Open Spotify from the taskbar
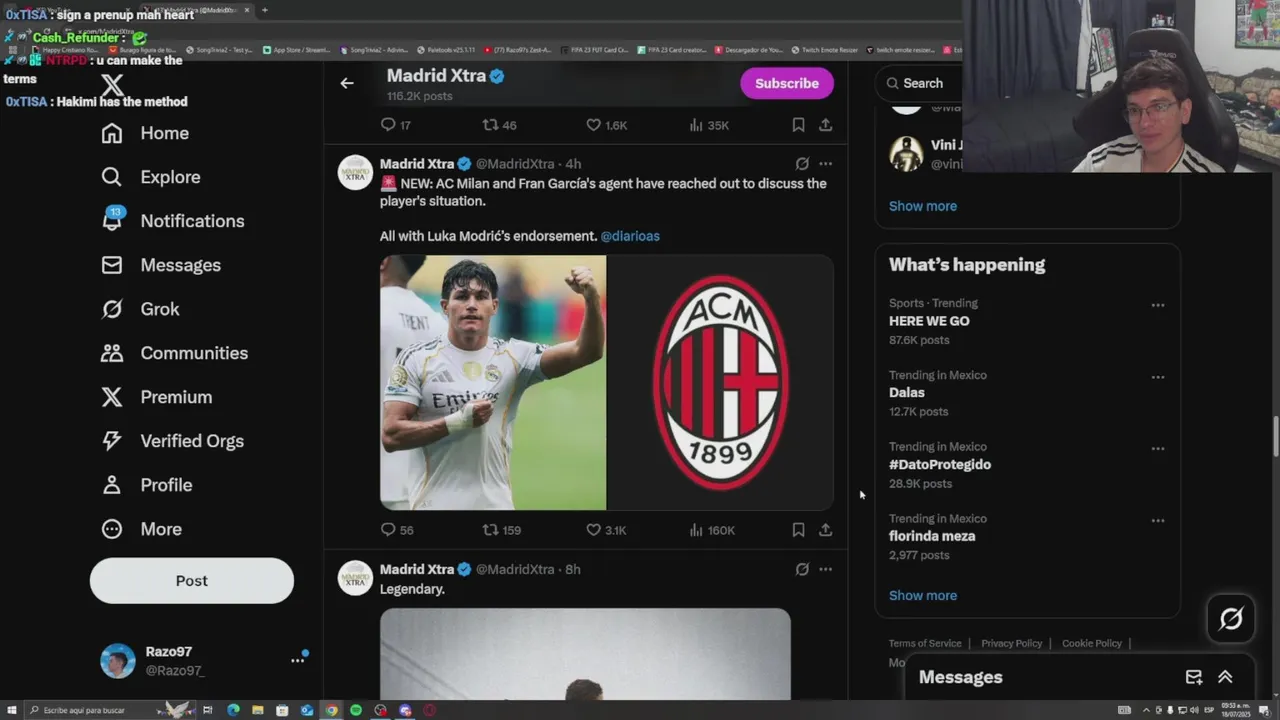Viewport: 1280px width, 720px height. click(x=356, y=710)
